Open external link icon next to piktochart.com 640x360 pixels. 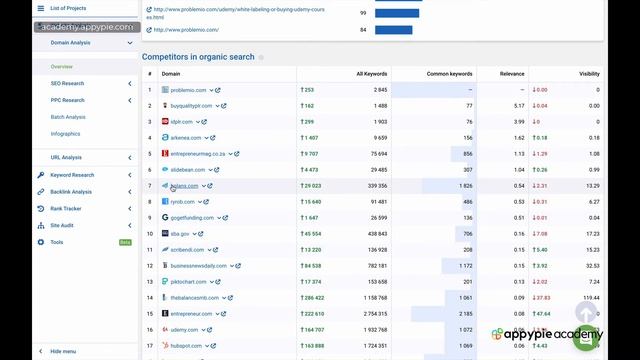(218, 282)
